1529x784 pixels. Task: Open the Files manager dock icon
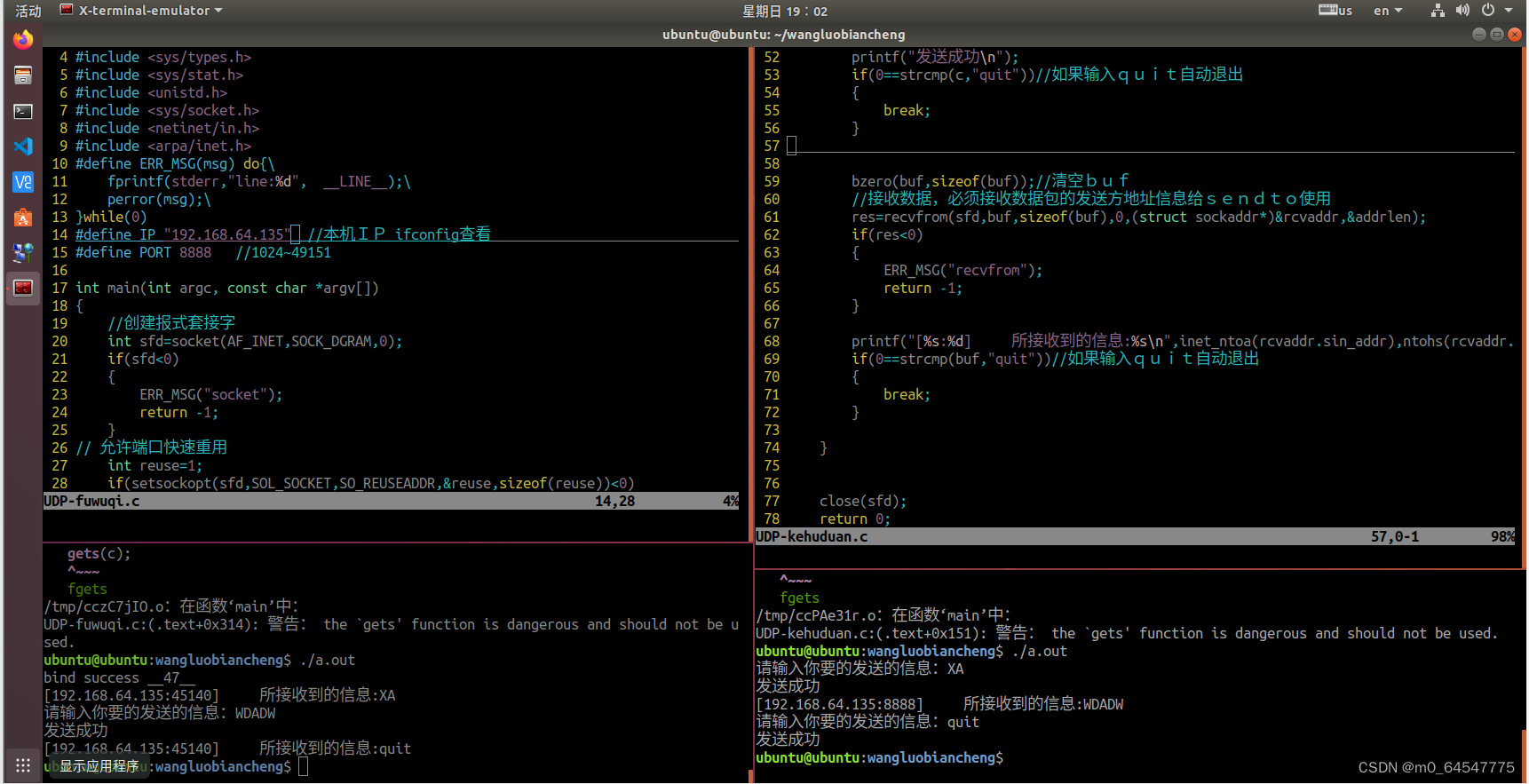pos(23,75)
